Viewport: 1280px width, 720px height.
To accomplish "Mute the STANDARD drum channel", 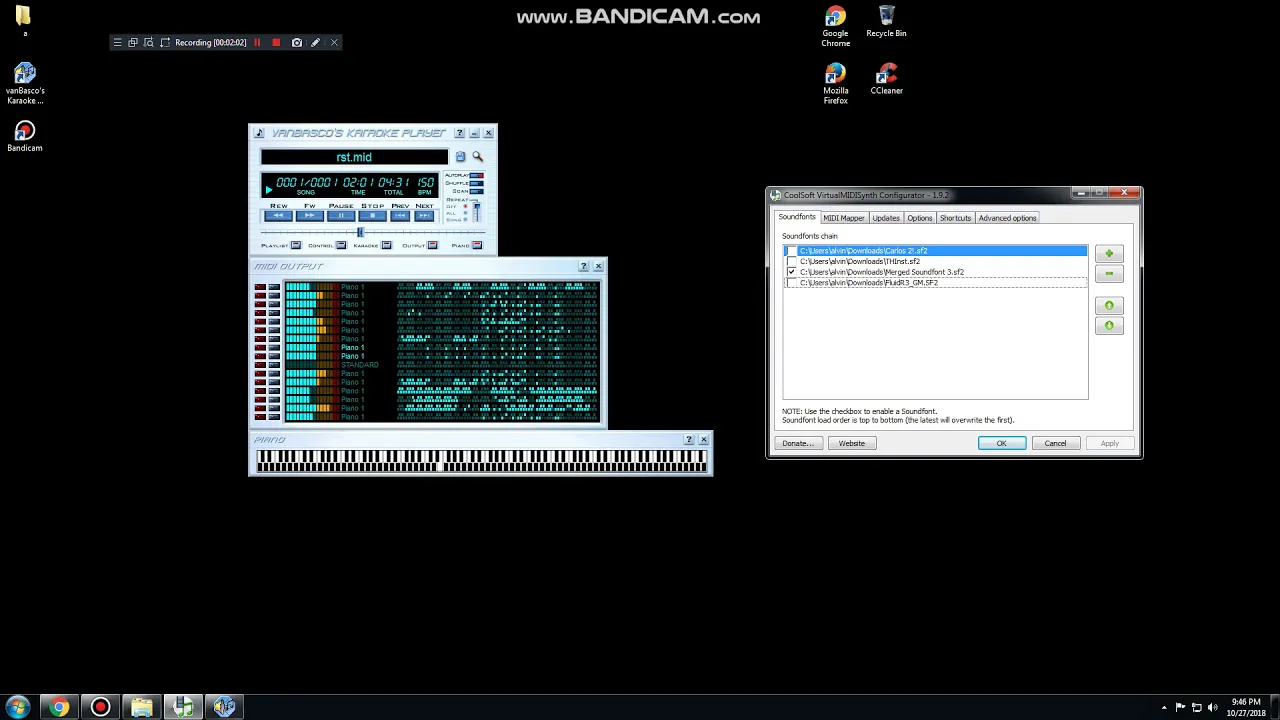I will (260, 365).
